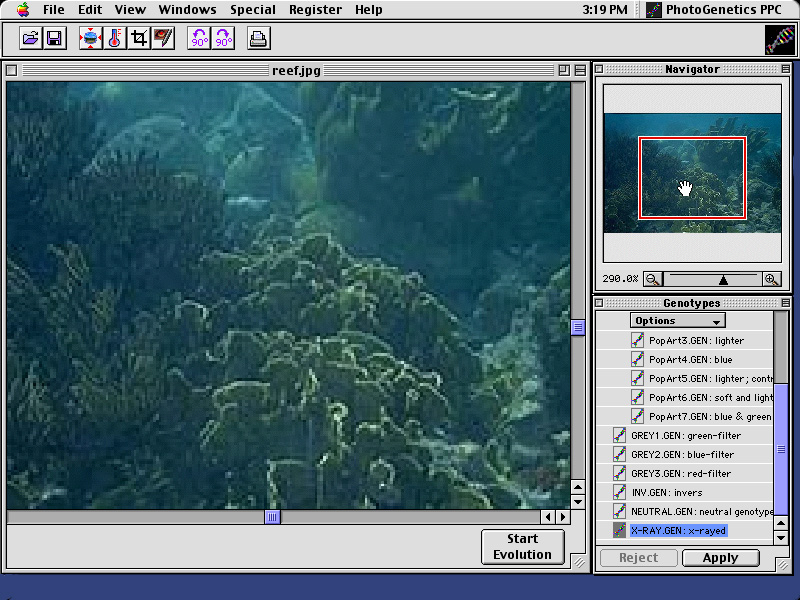Screen dimensions: 800x600
Task: Open the PhotoGenetics PPC application menu
Action: point(713,9)
